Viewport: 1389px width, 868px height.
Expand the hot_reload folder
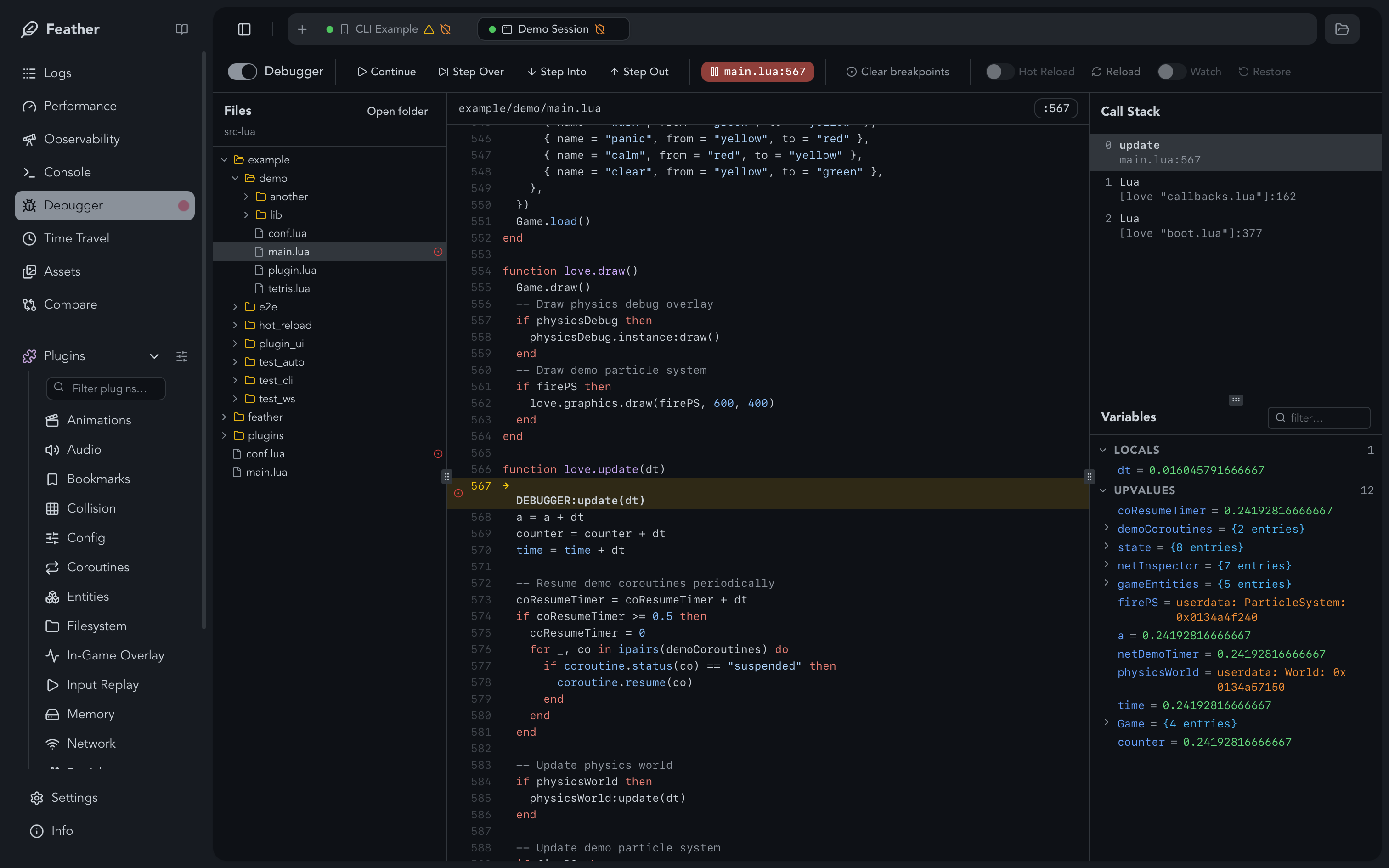click(235, 325)
